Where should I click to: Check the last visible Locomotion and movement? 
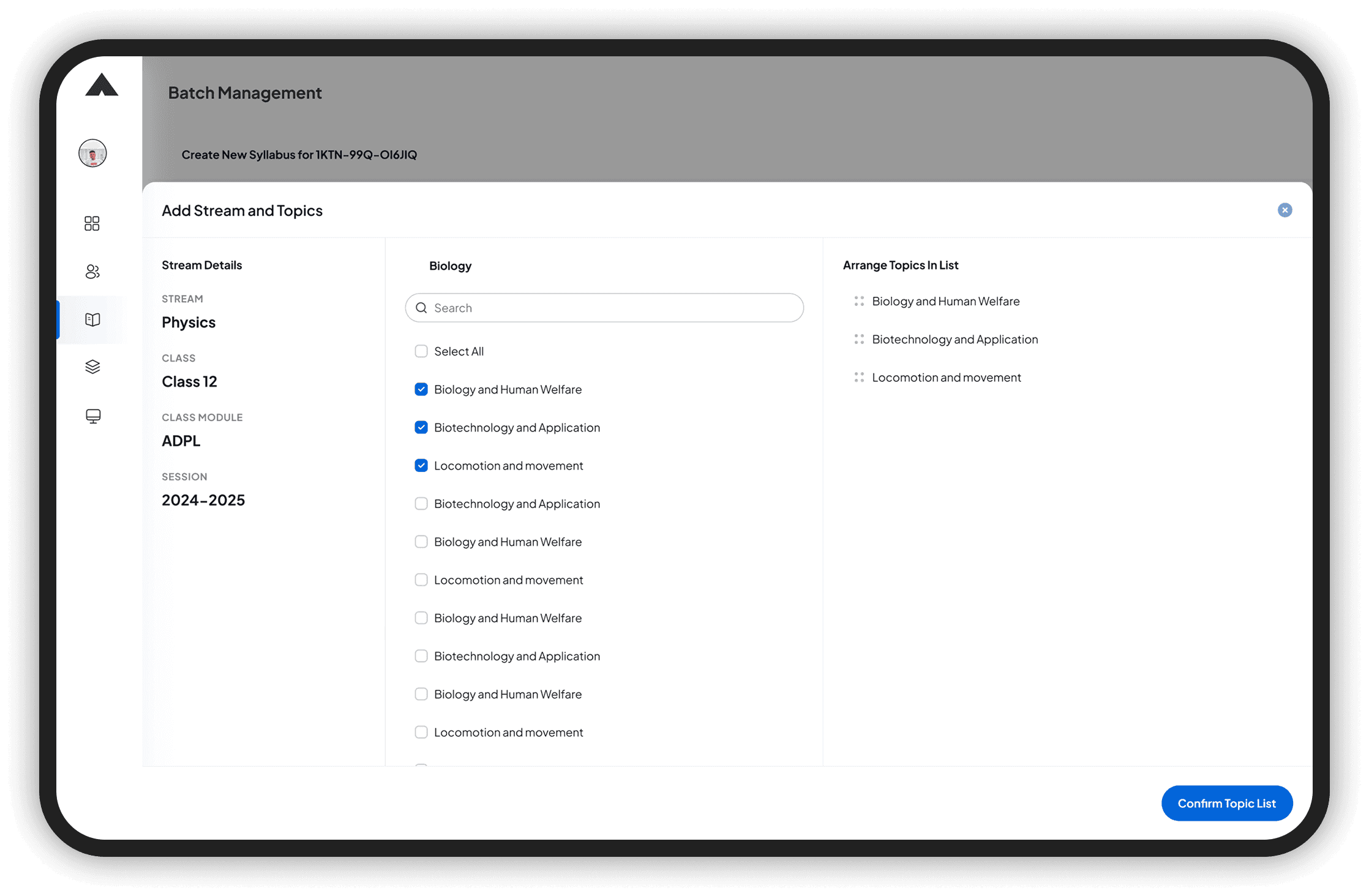[x=421, y=732]
